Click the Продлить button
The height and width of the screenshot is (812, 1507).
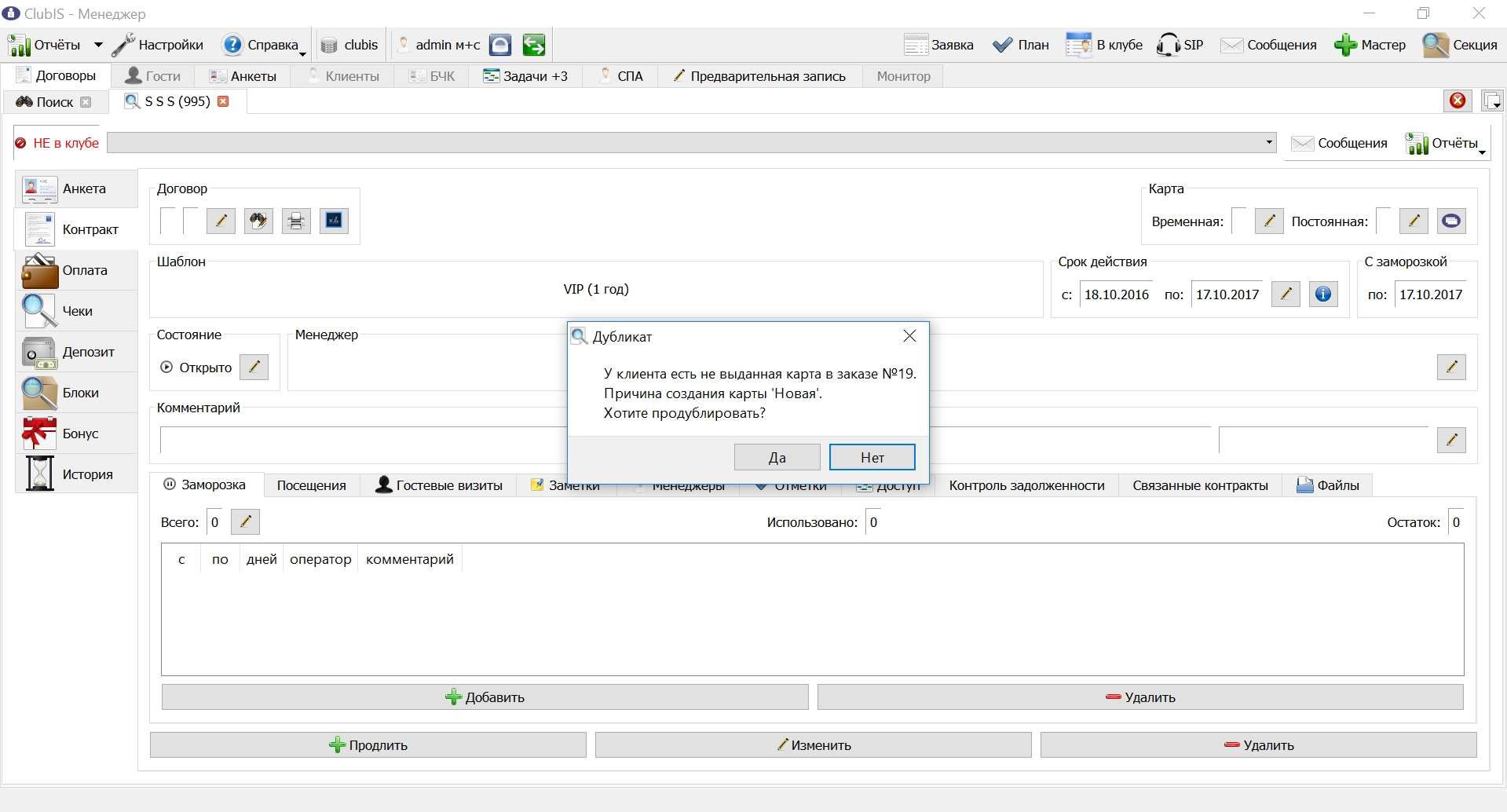(x=368, y=745)
